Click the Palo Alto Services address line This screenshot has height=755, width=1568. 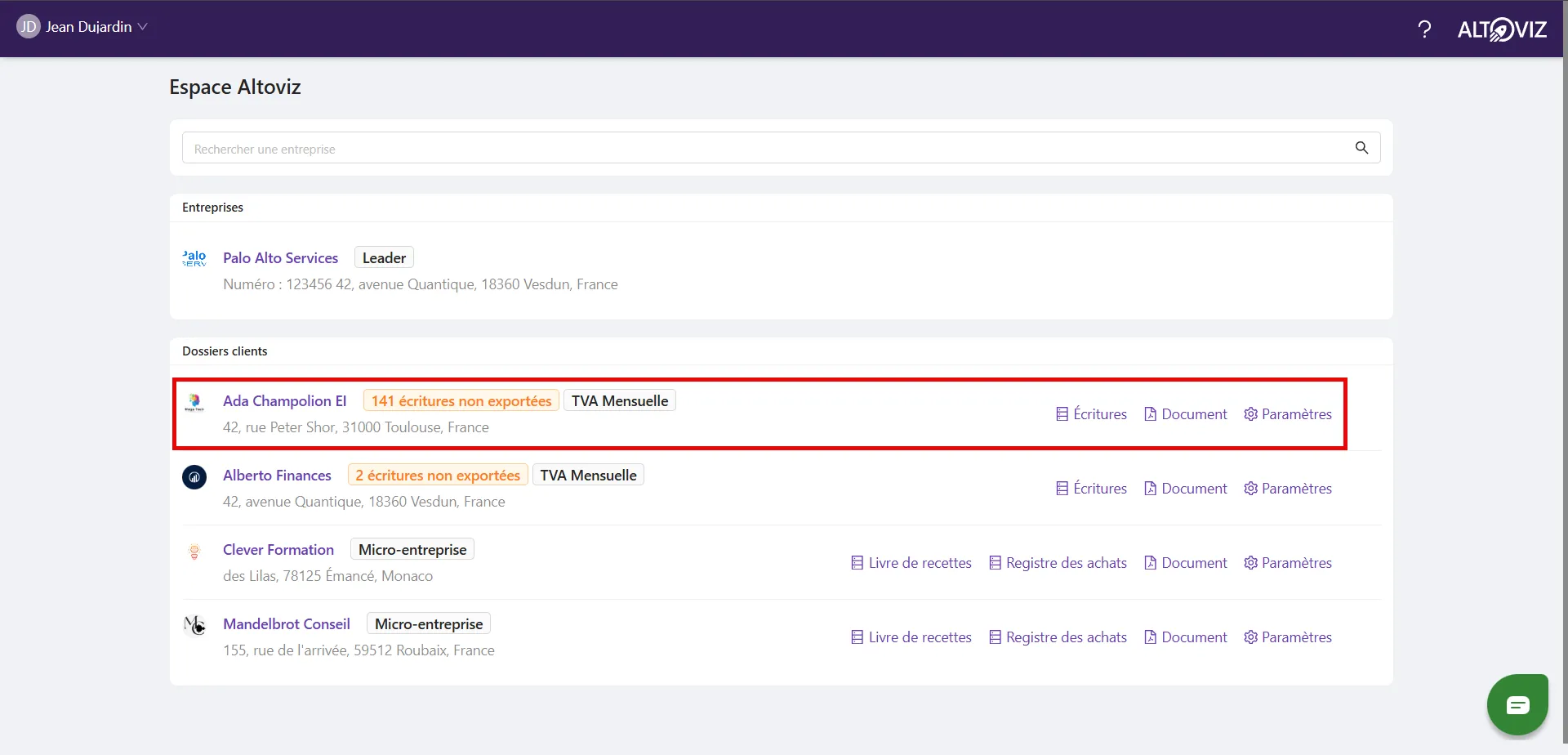click(421, 284)
